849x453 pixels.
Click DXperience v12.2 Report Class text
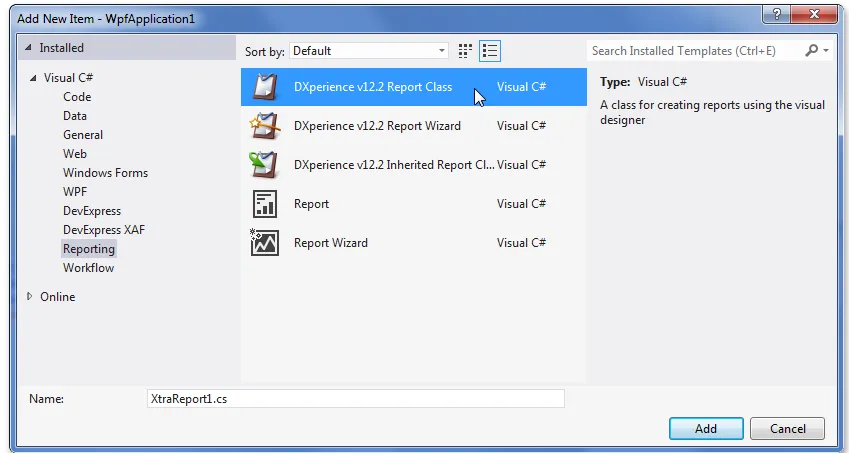[373, 87]
